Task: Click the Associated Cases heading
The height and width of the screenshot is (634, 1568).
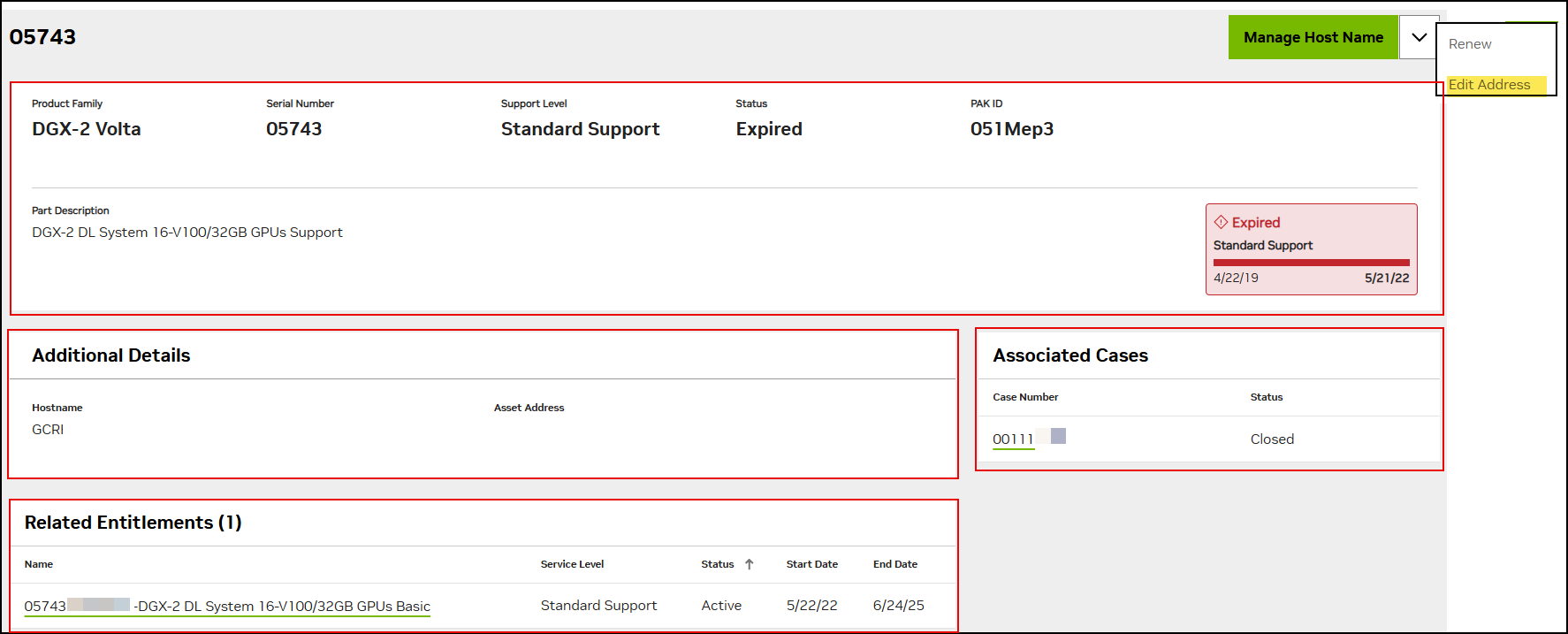Action: coord(1070,355)
